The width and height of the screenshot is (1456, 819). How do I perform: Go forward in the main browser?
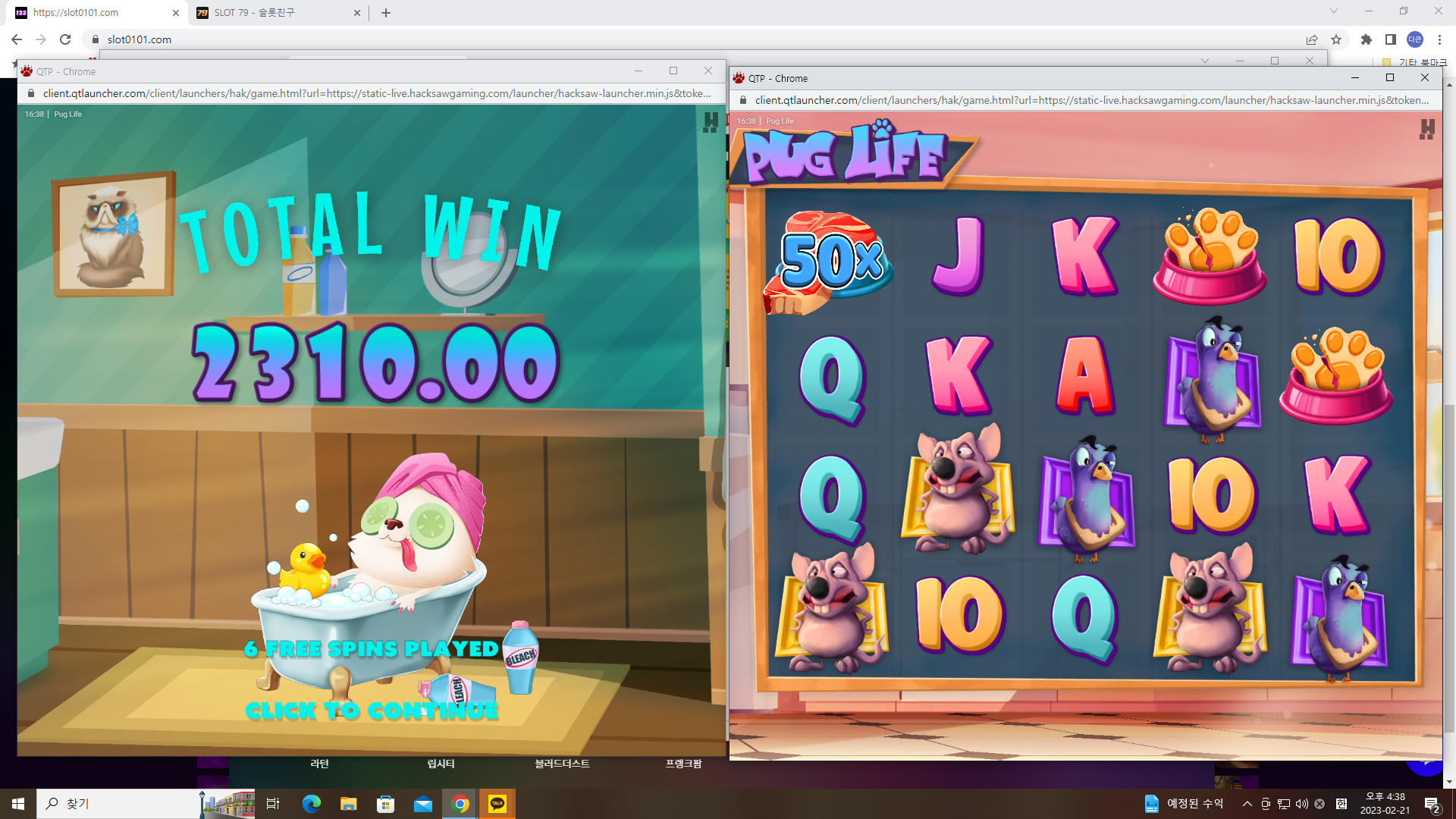(x=41, y=39)
